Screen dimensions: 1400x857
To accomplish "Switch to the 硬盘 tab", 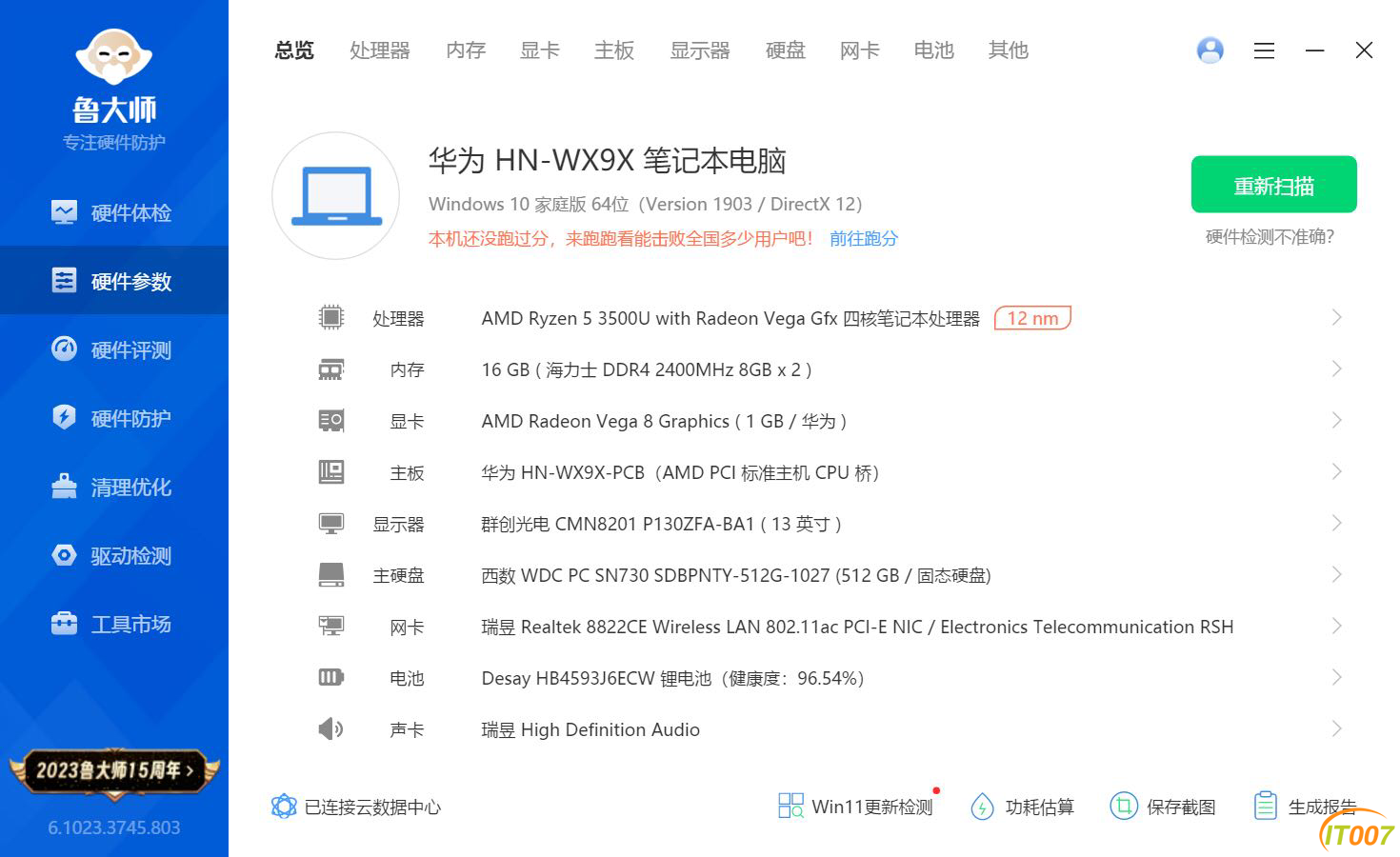I will point(786,50).
